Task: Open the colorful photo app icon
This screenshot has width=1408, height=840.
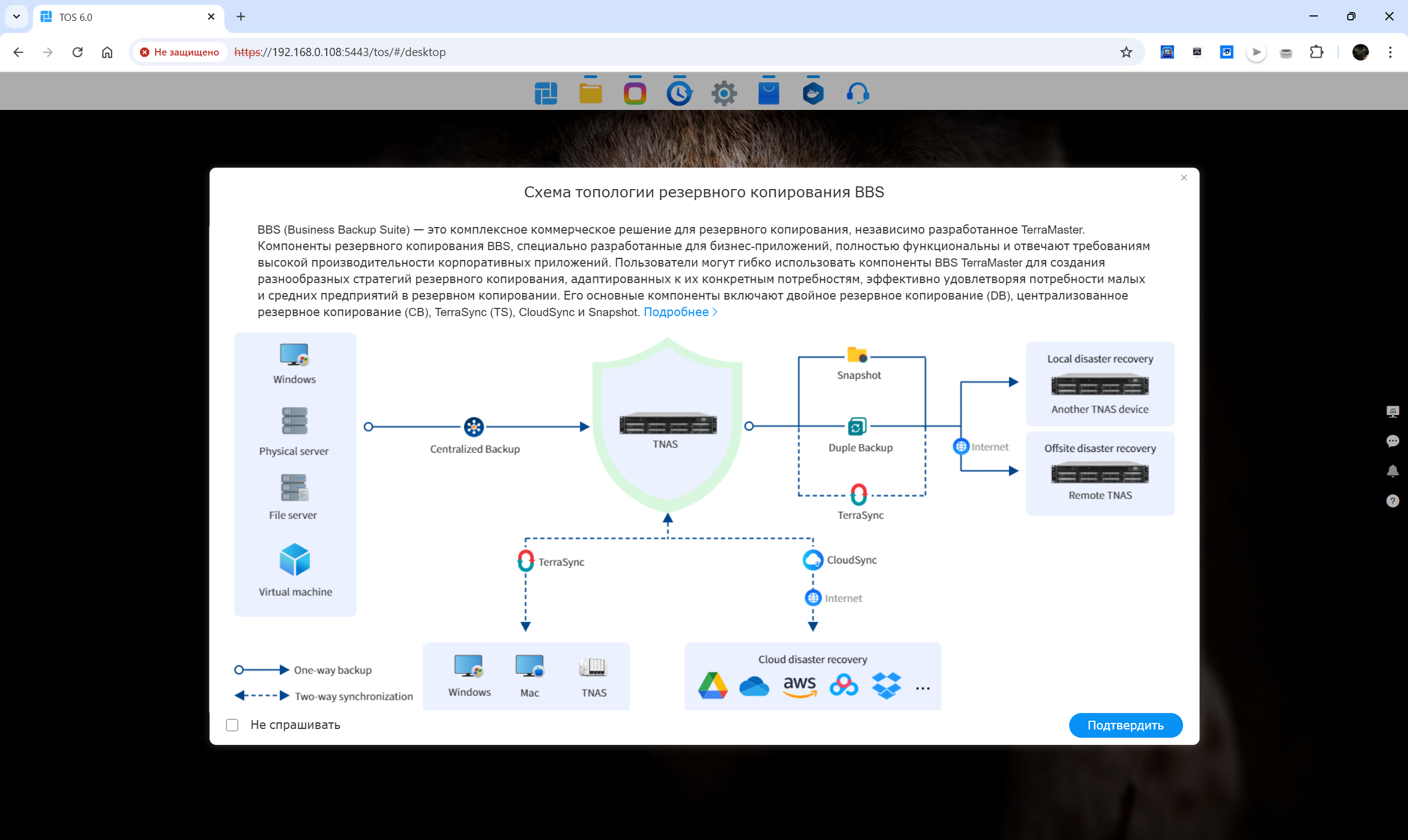Action: click(x=635, y=93)
